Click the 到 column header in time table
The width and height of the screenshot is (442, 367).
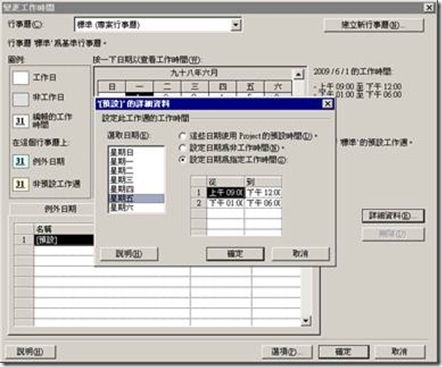(263, 182)
